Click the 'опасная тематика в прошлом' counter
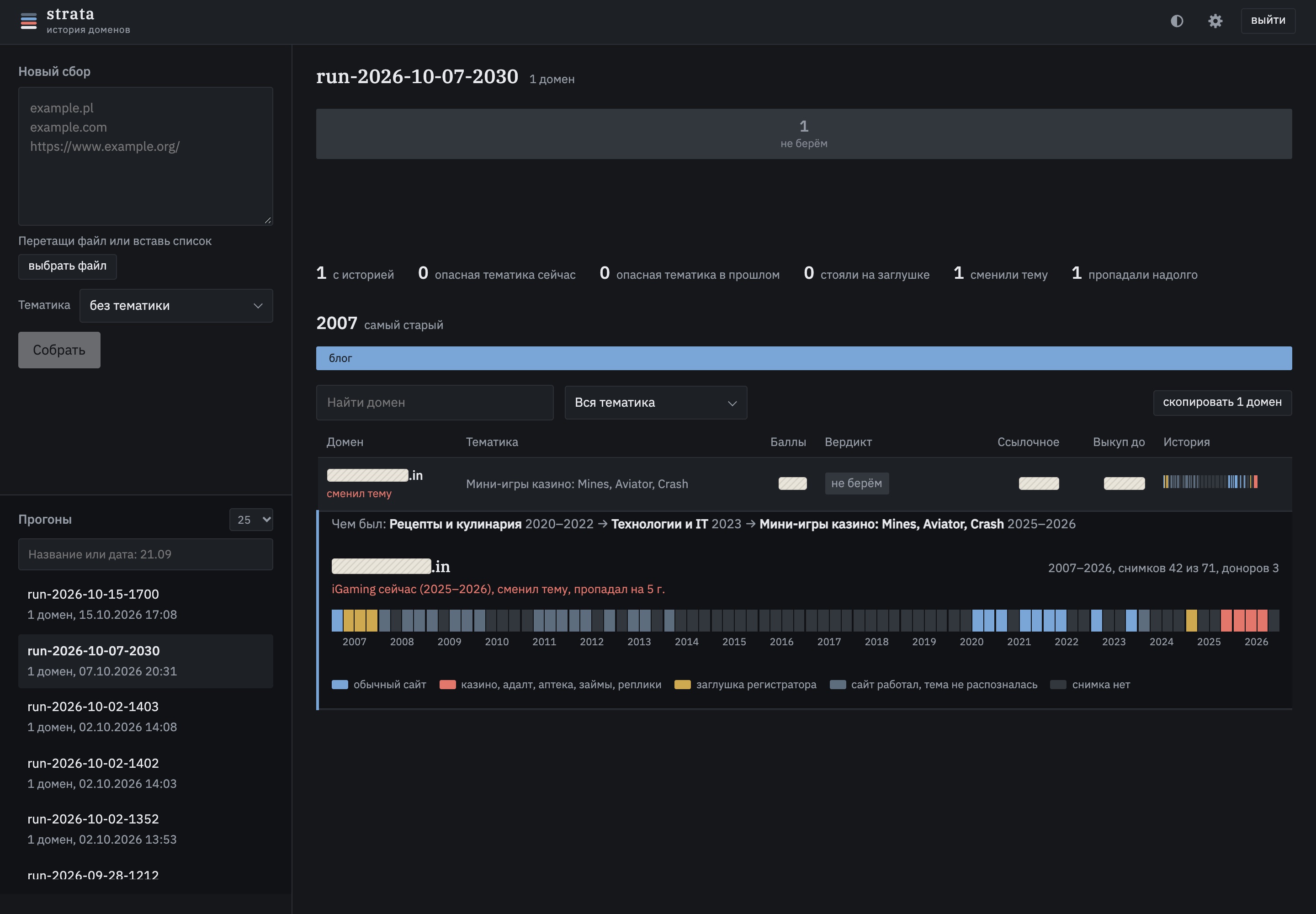This screenshot has height=914, width=1316. pos(690,274)
